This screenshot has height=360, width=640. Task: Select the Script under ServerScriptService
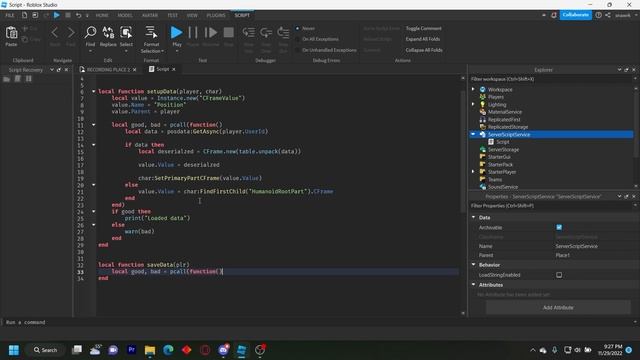click(502, 142)
